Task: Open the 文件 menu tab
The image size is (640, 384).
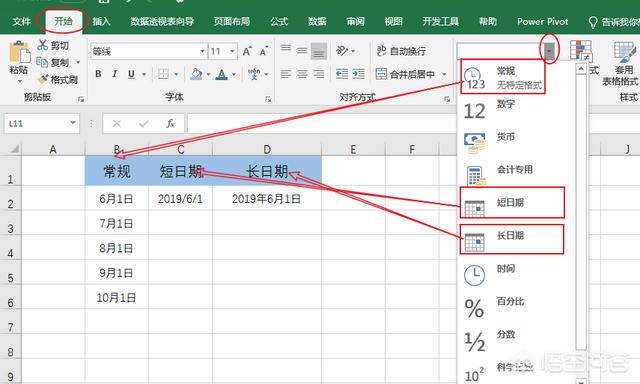Action: pyautogui.click(x=21, y=21)
